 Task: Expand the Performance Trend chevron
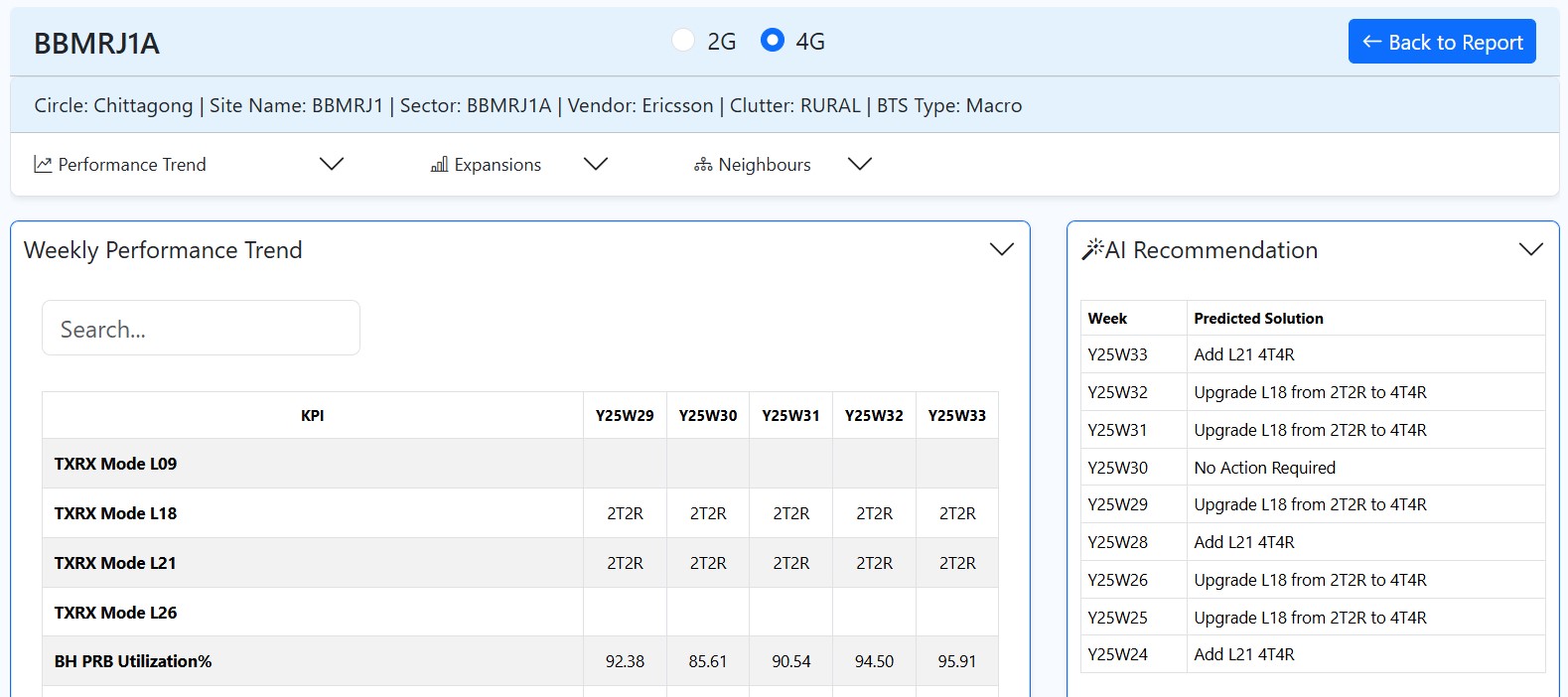coord(332,164)
